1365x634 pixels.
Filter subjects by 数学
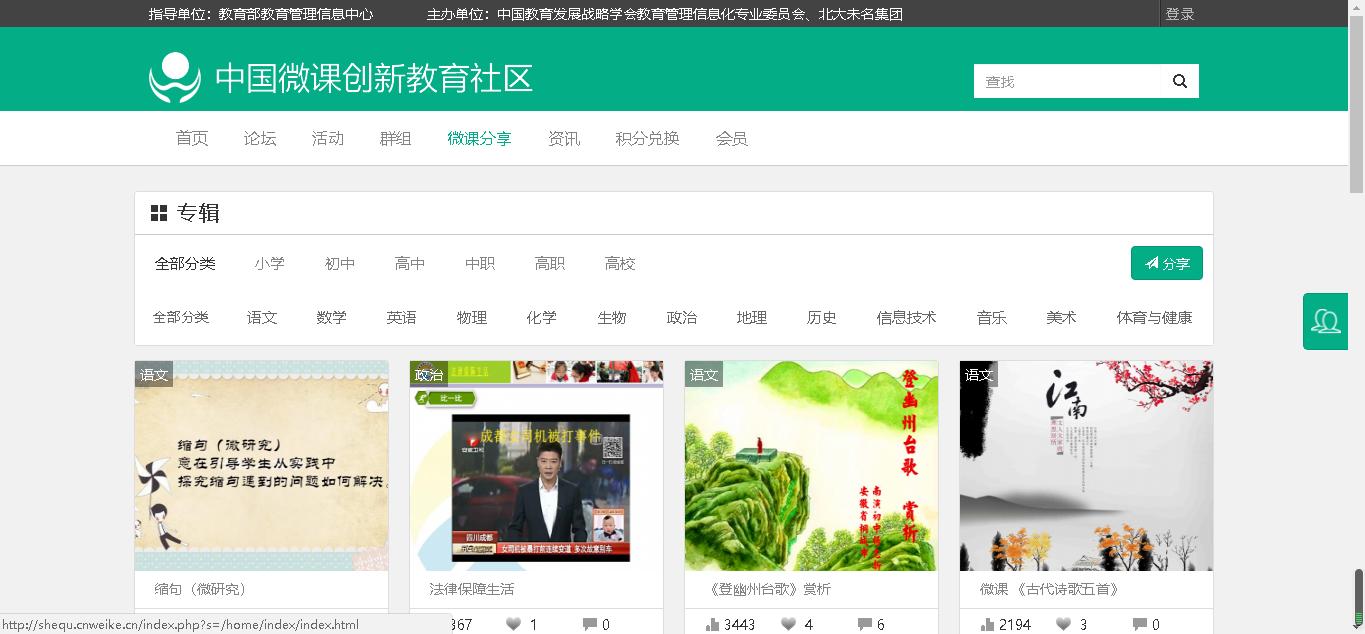coord(331,317)
